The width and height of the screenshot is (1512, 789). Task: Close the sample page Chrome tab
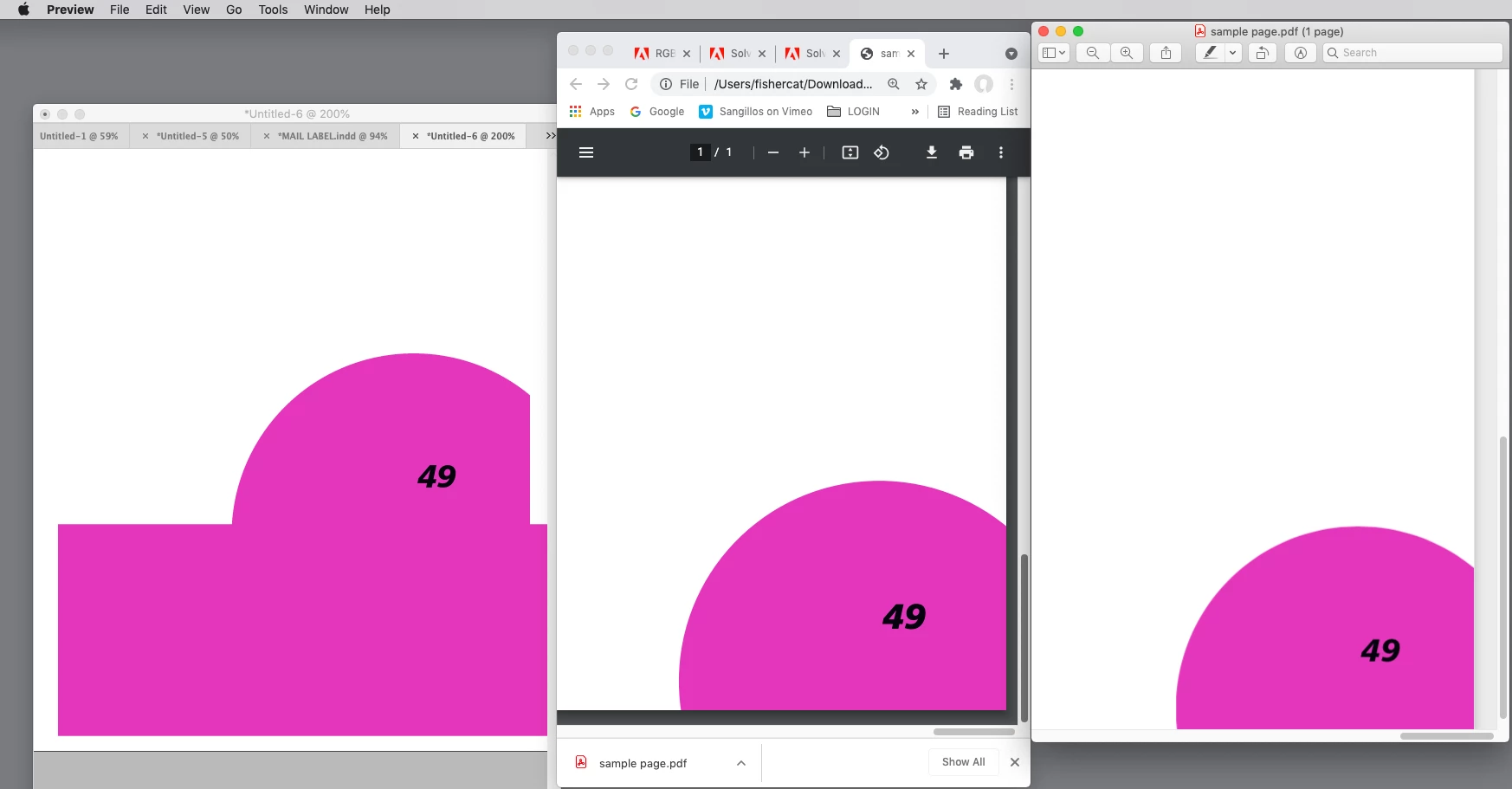[911, 54]
